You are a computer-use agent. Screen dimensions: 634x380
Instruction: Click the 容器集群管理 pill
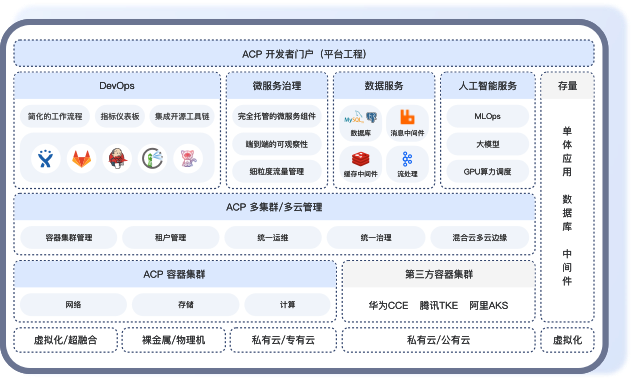(69, 238)
